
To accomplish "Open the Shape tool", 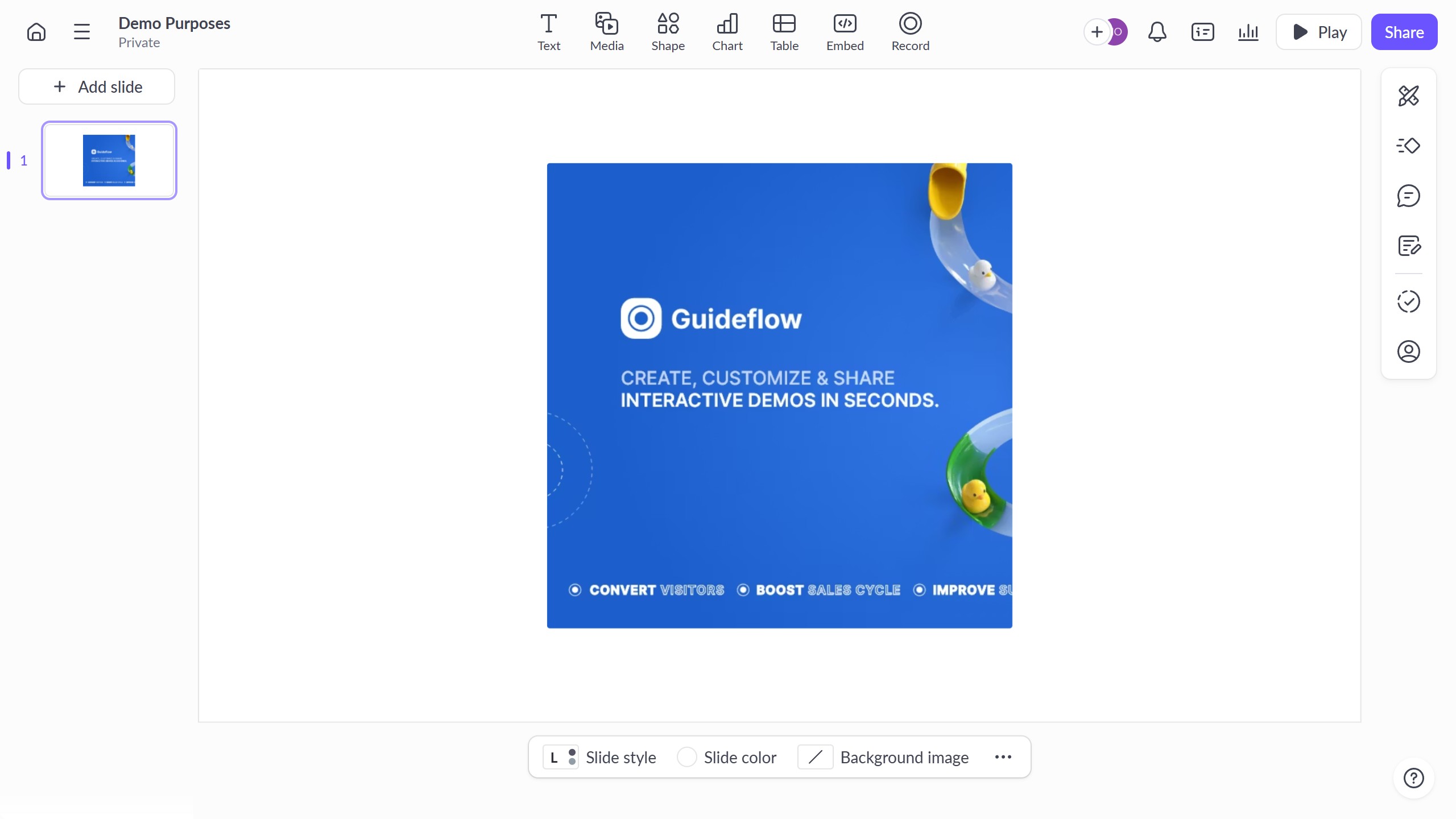I will 668,32.
